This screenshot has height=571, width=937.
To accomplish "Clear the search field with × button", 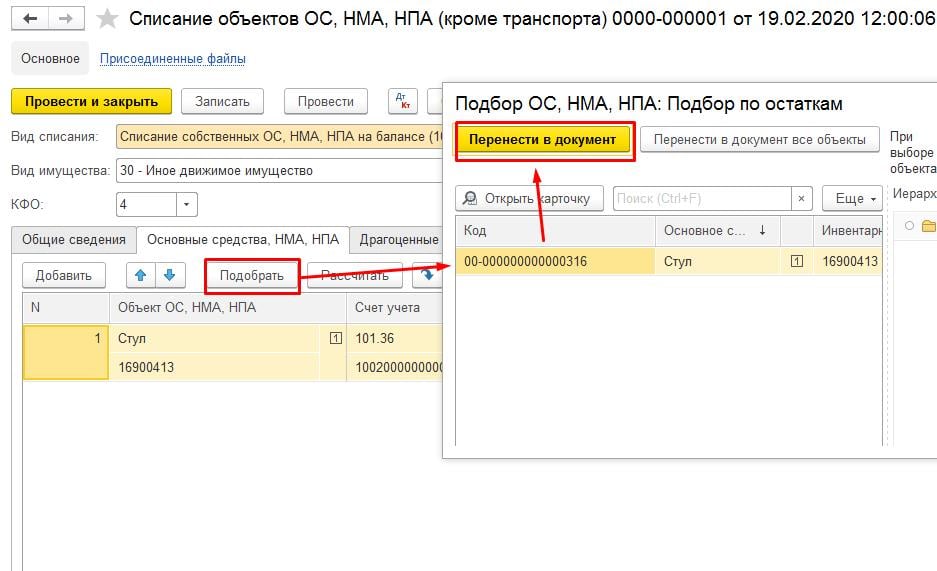I will [x=801, y=198].
